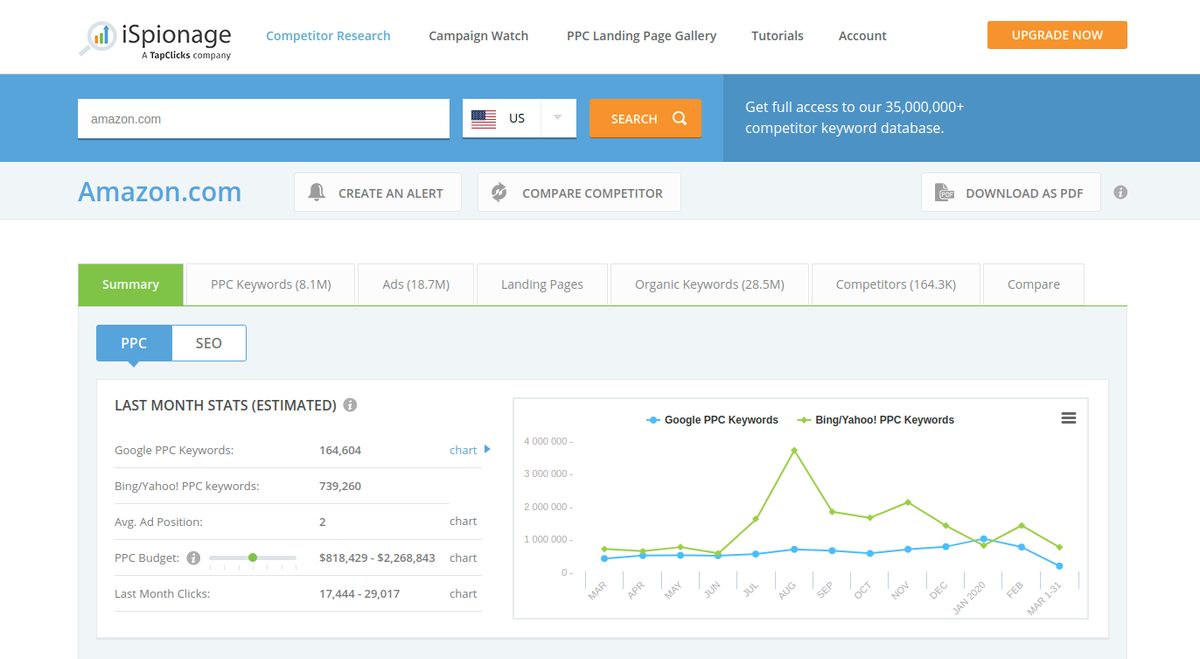Viewport: 1200px width, 659px height.
Task: Open PPC Landing Page Gallery
Action: point(641,36)
